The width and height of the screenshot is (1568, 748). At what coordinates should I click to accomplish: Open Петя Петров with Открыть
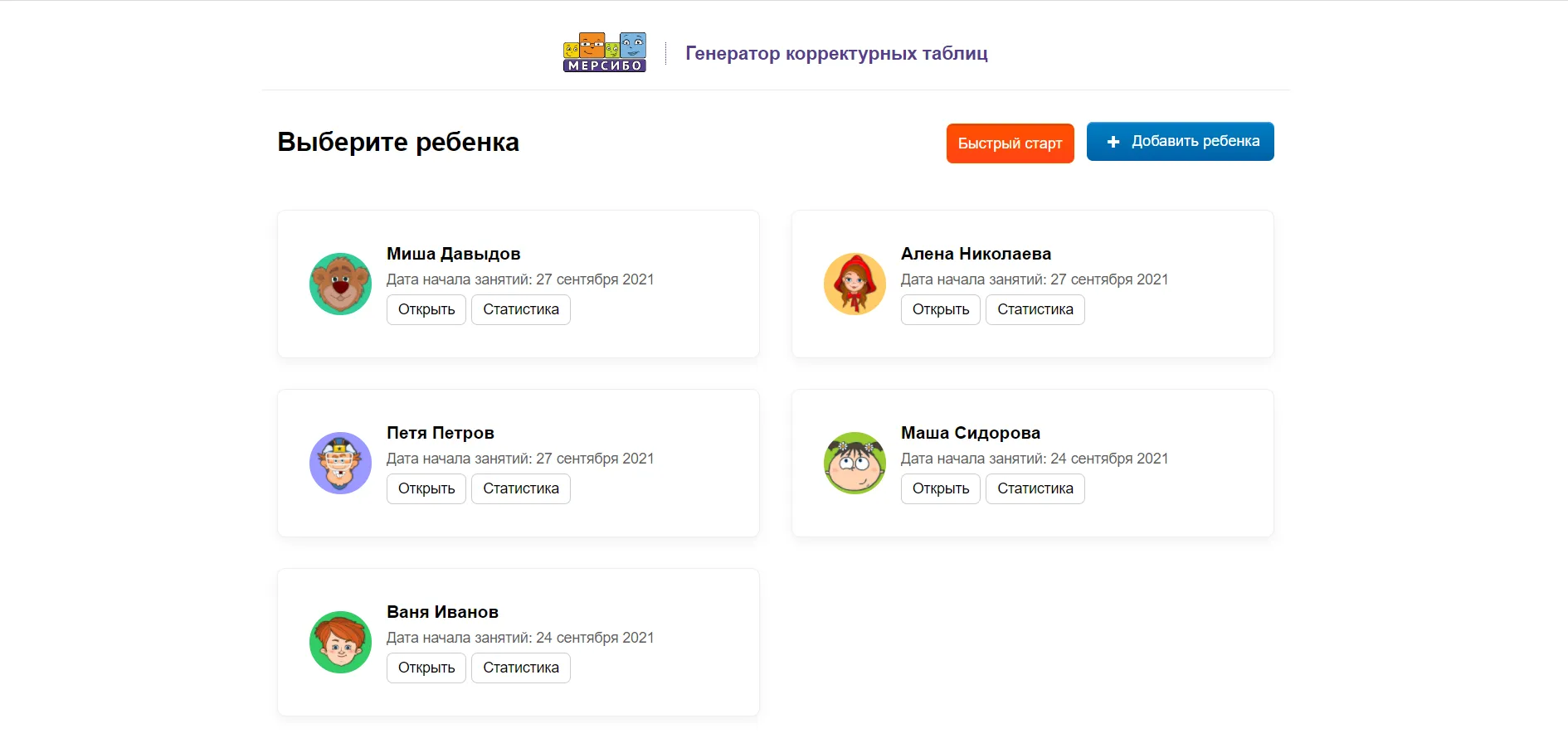coord(426,488)
